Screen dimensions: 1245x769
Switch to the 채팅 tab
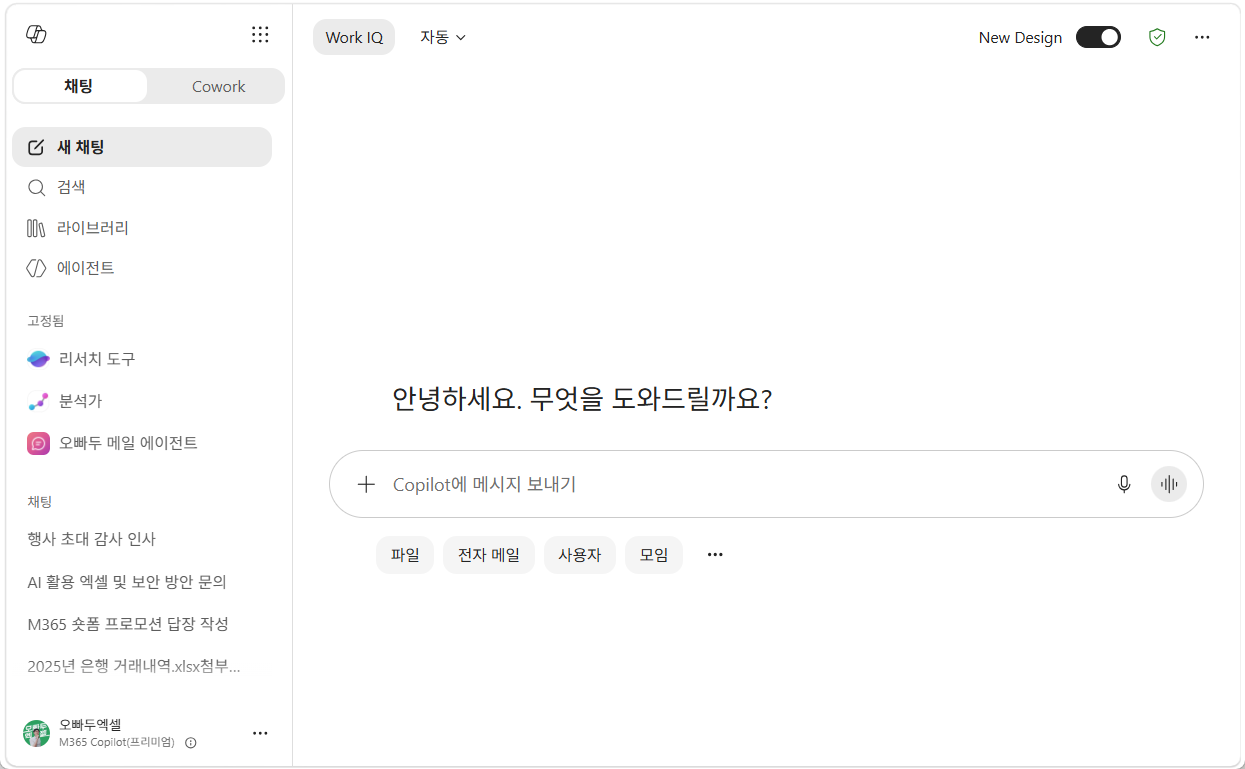click(79, 86)
